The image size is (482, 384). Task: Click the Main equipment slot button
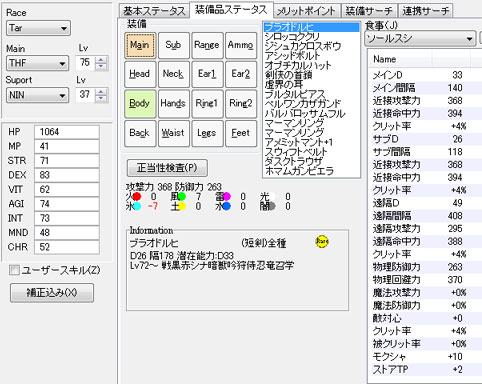140,45
